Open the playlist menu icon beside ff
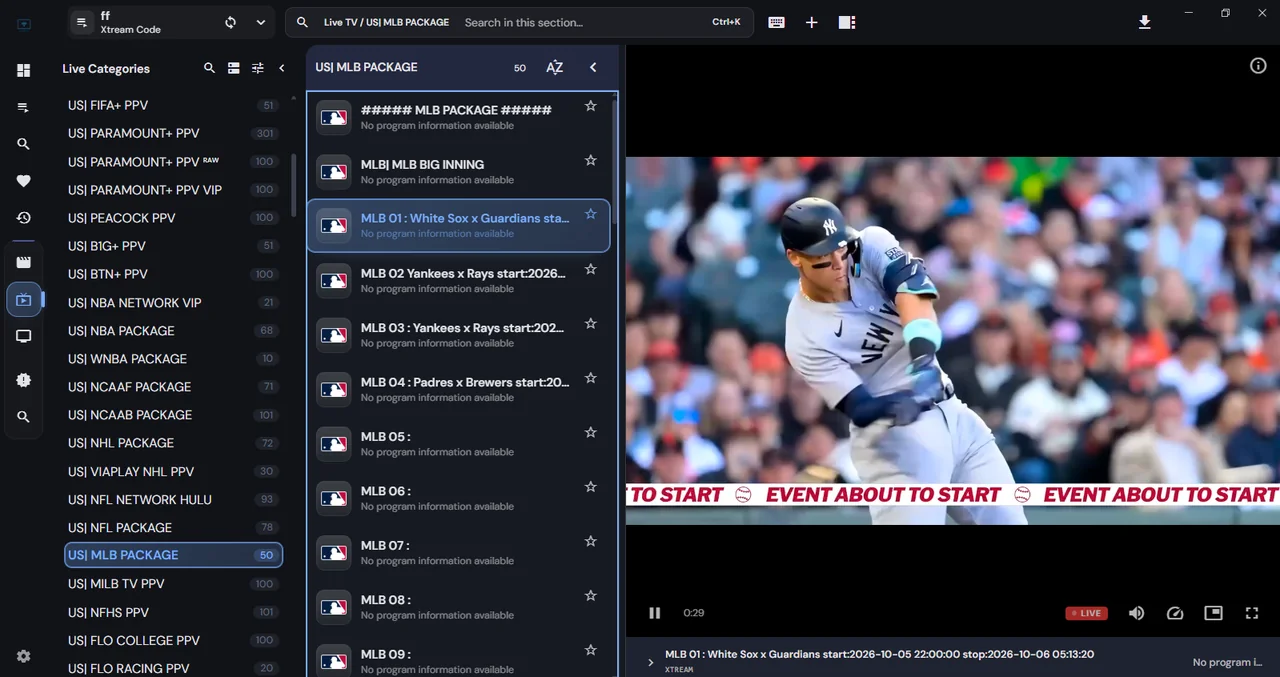Viewport: 1280px width, 677px height. pos(82,22)
